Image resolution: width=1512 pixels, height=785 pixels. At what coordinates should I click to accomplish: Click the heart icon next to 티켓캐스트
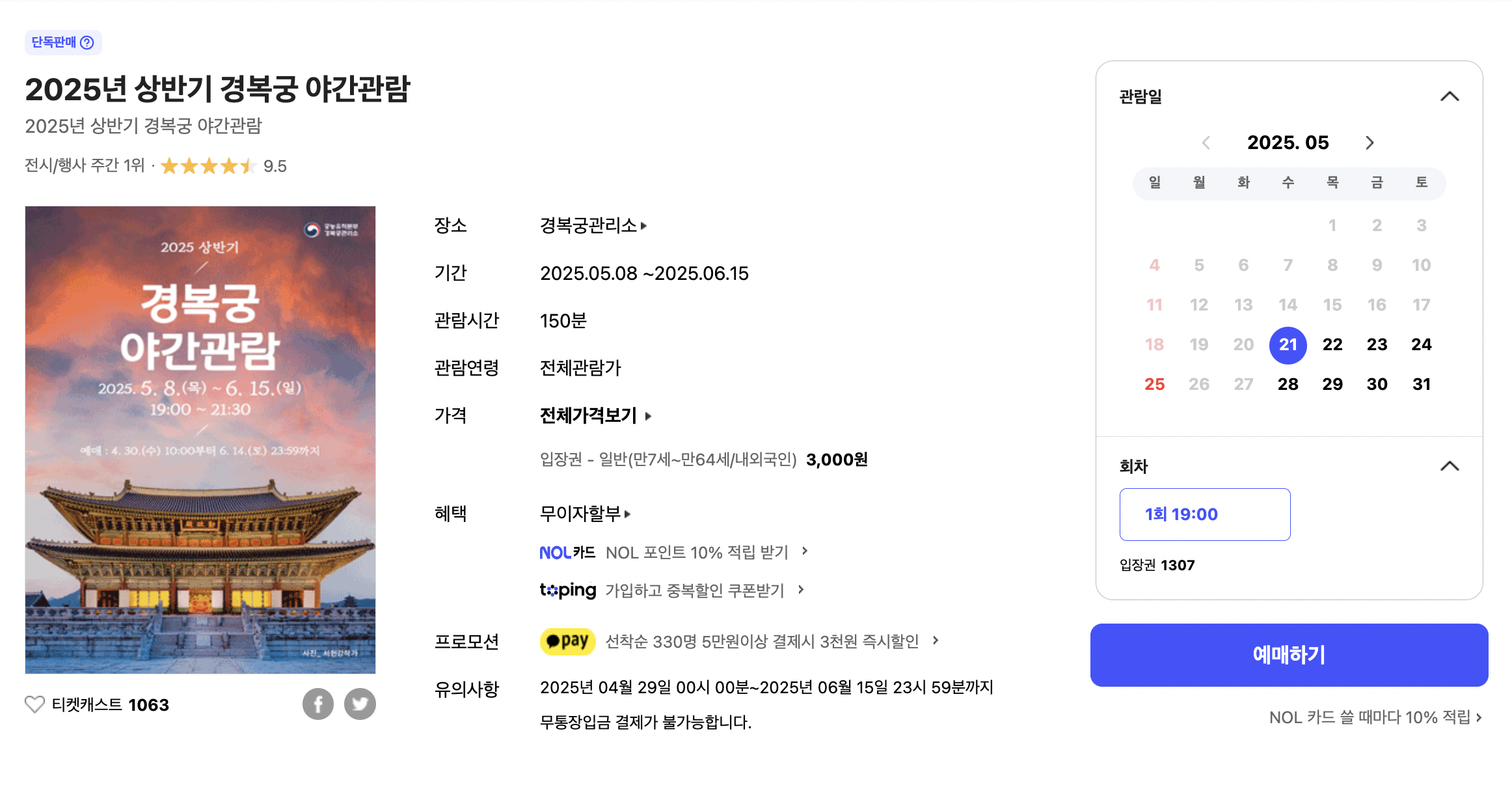[x=34, y=704]
